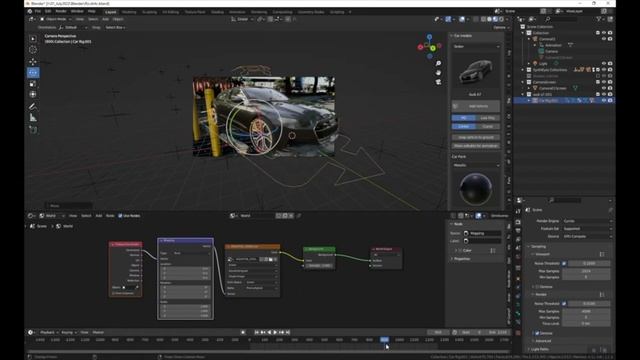The width and height of the screenshot is (640, 360).
Task: Click the Add vehicle button
Action: coord(476,106)
